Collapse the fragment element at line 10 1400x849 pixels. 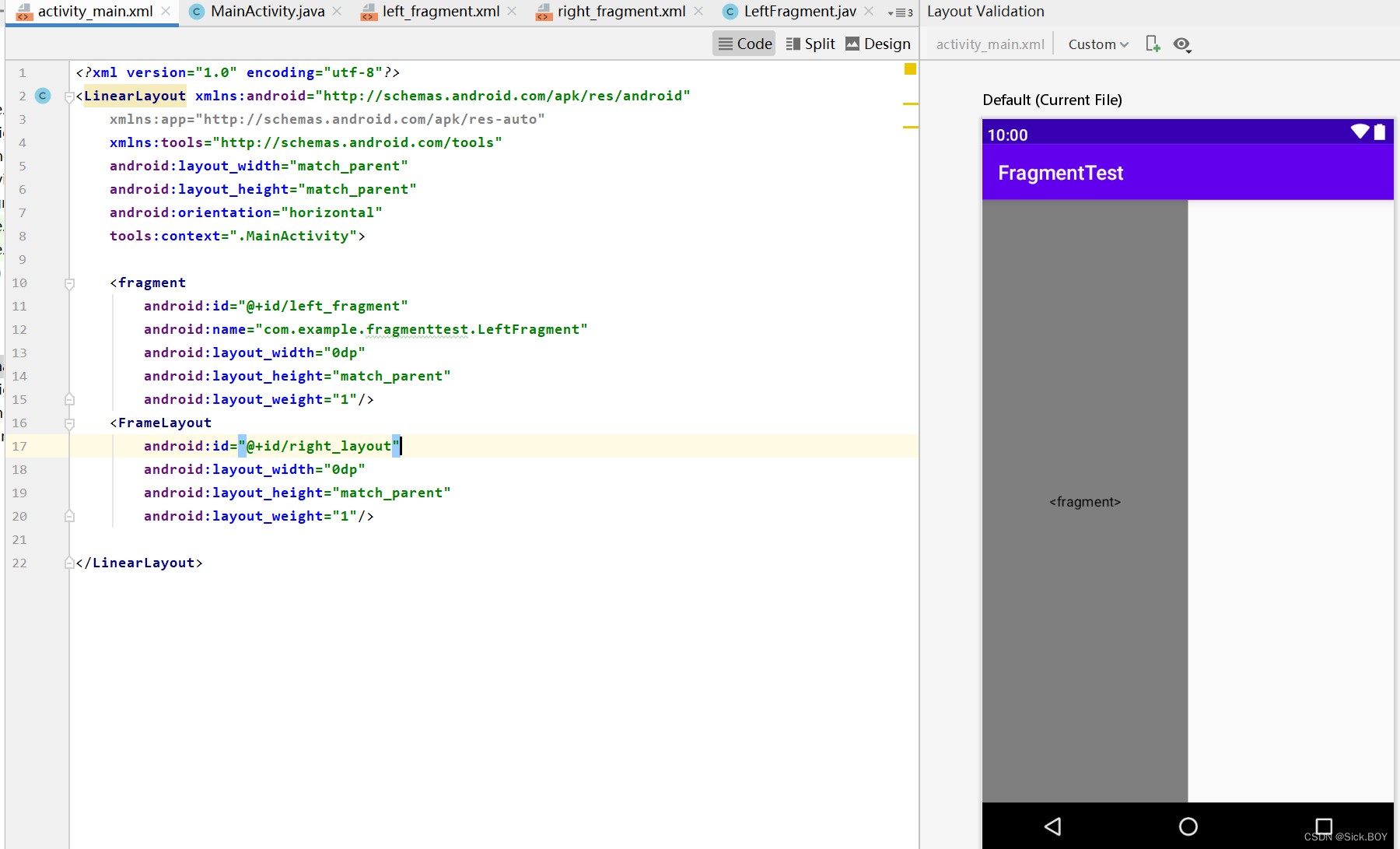[68, 283]
